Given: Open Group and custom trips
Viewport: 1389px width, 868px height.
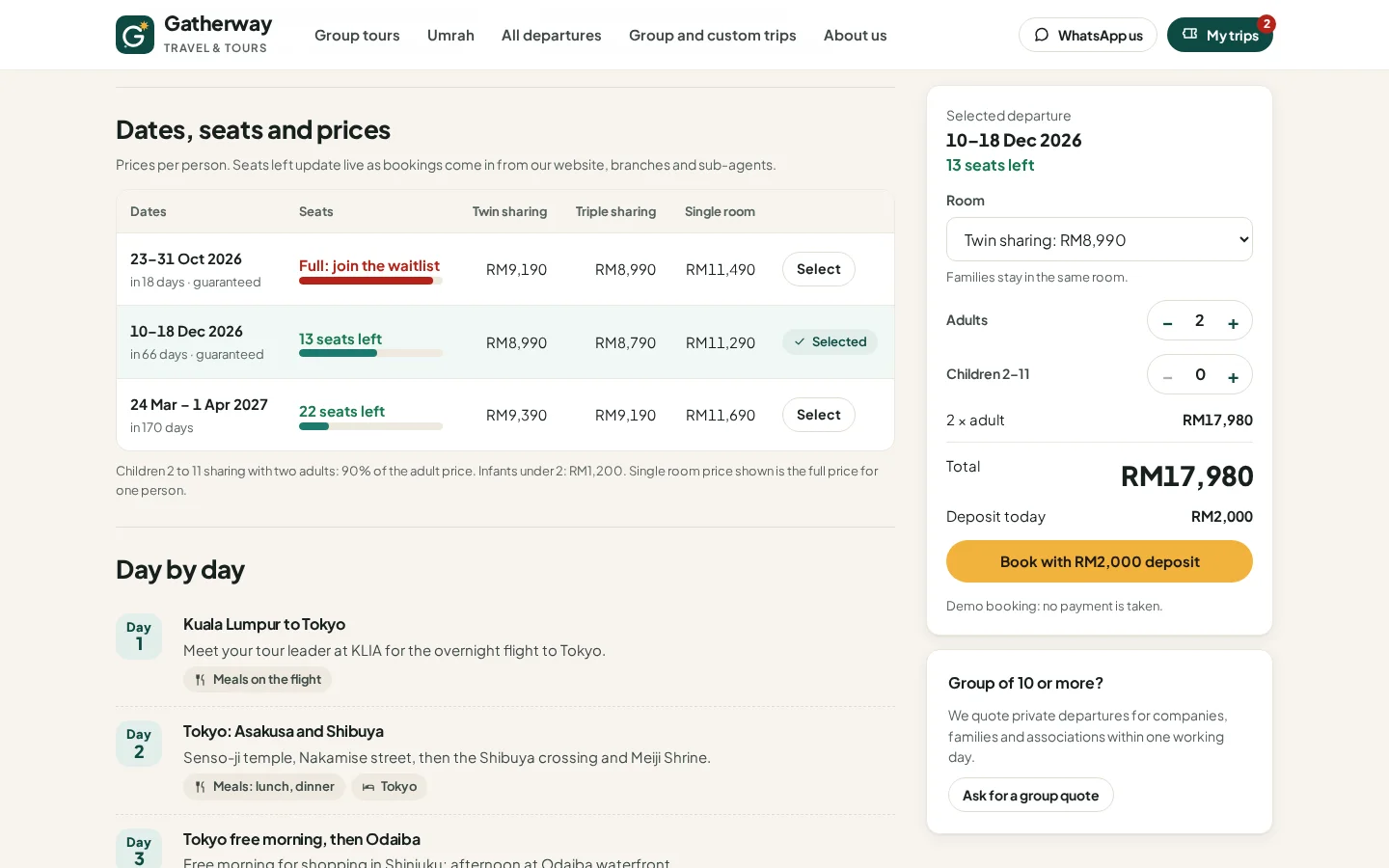Looking at the screenshot, I should click(x=713, y=35).
